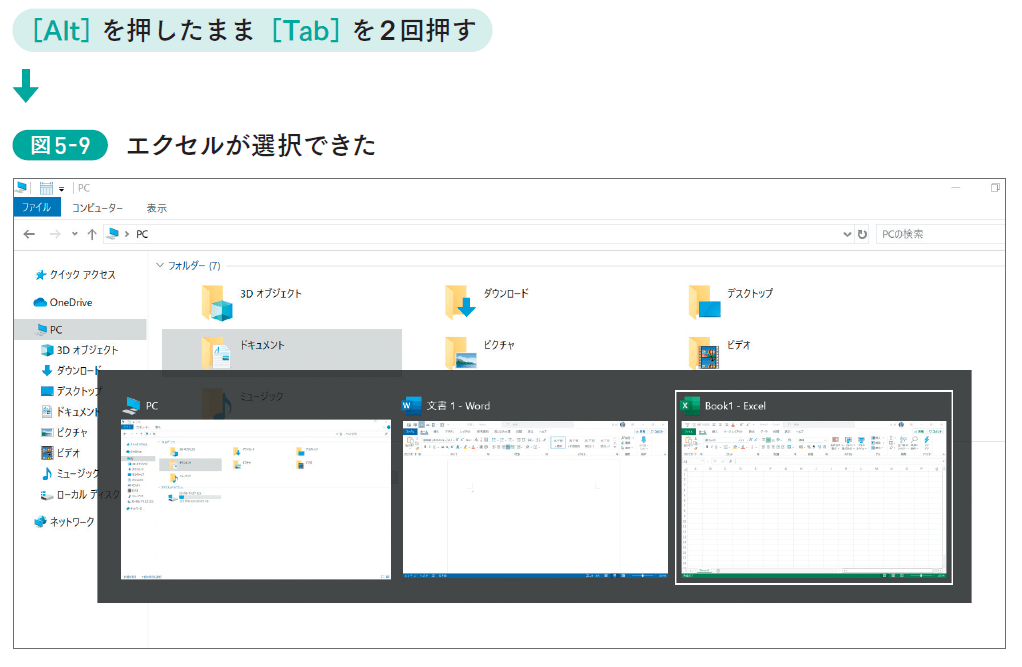Select ローカル ディスク in navigation tree
This screenshot has width=1022, height=667.
(80, 495)
